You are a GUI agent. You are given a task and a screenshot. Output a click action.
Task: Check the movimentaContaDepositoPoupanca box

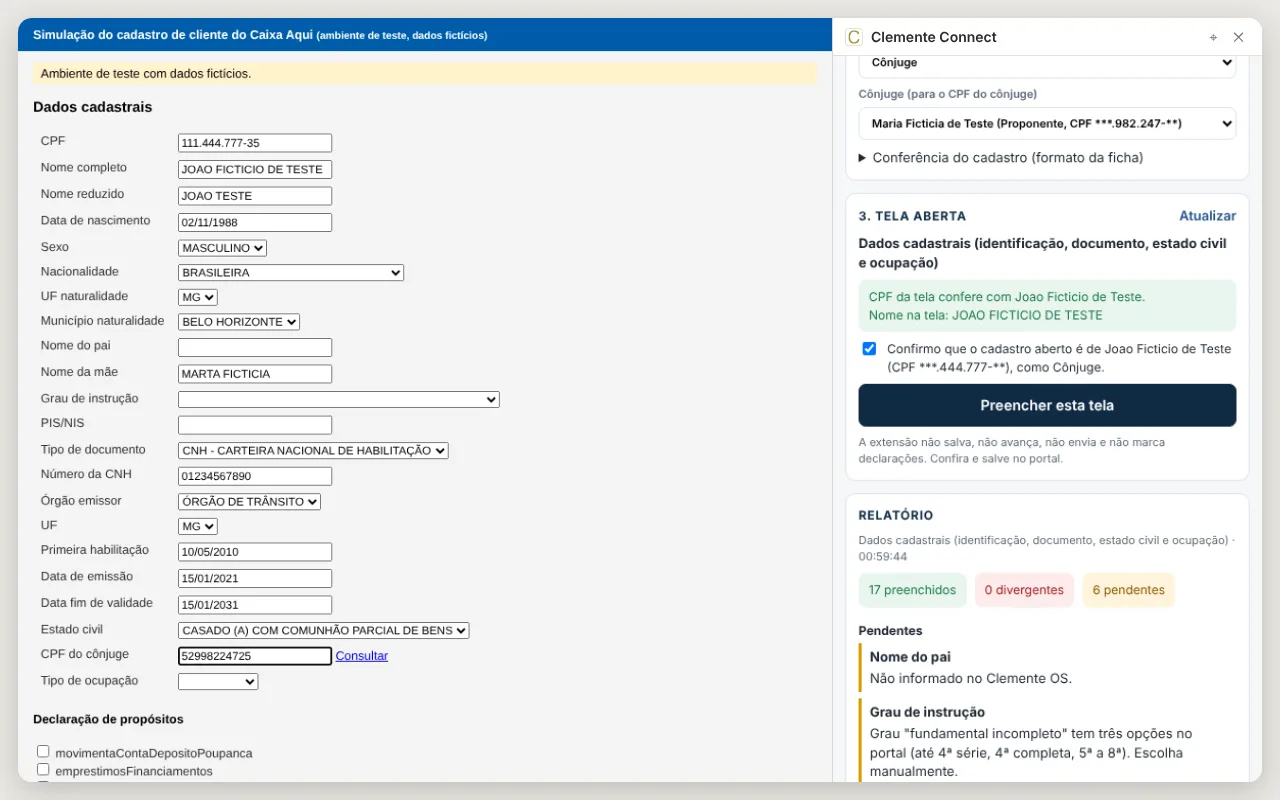43,751
